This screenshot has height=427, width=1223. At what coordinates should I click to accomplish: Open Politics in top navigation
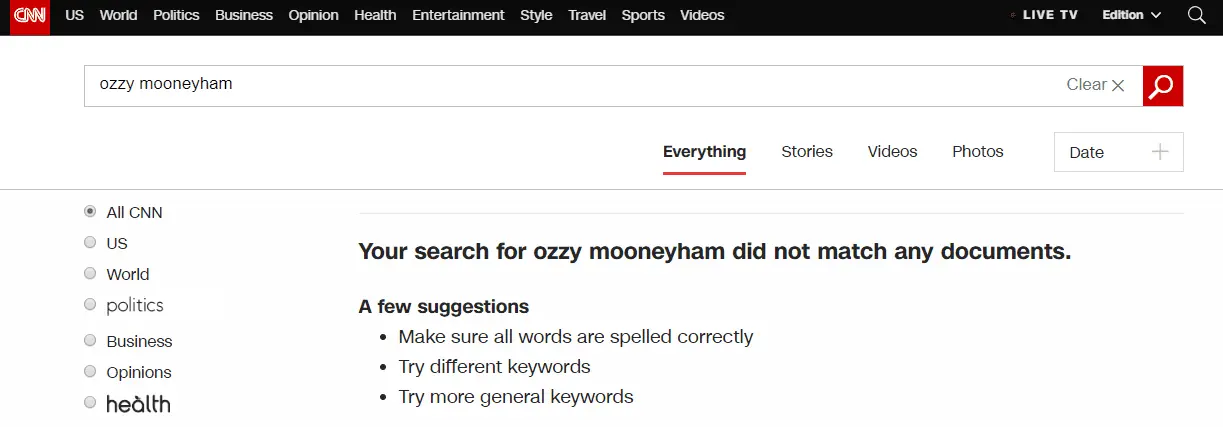(x=176, y=15)
